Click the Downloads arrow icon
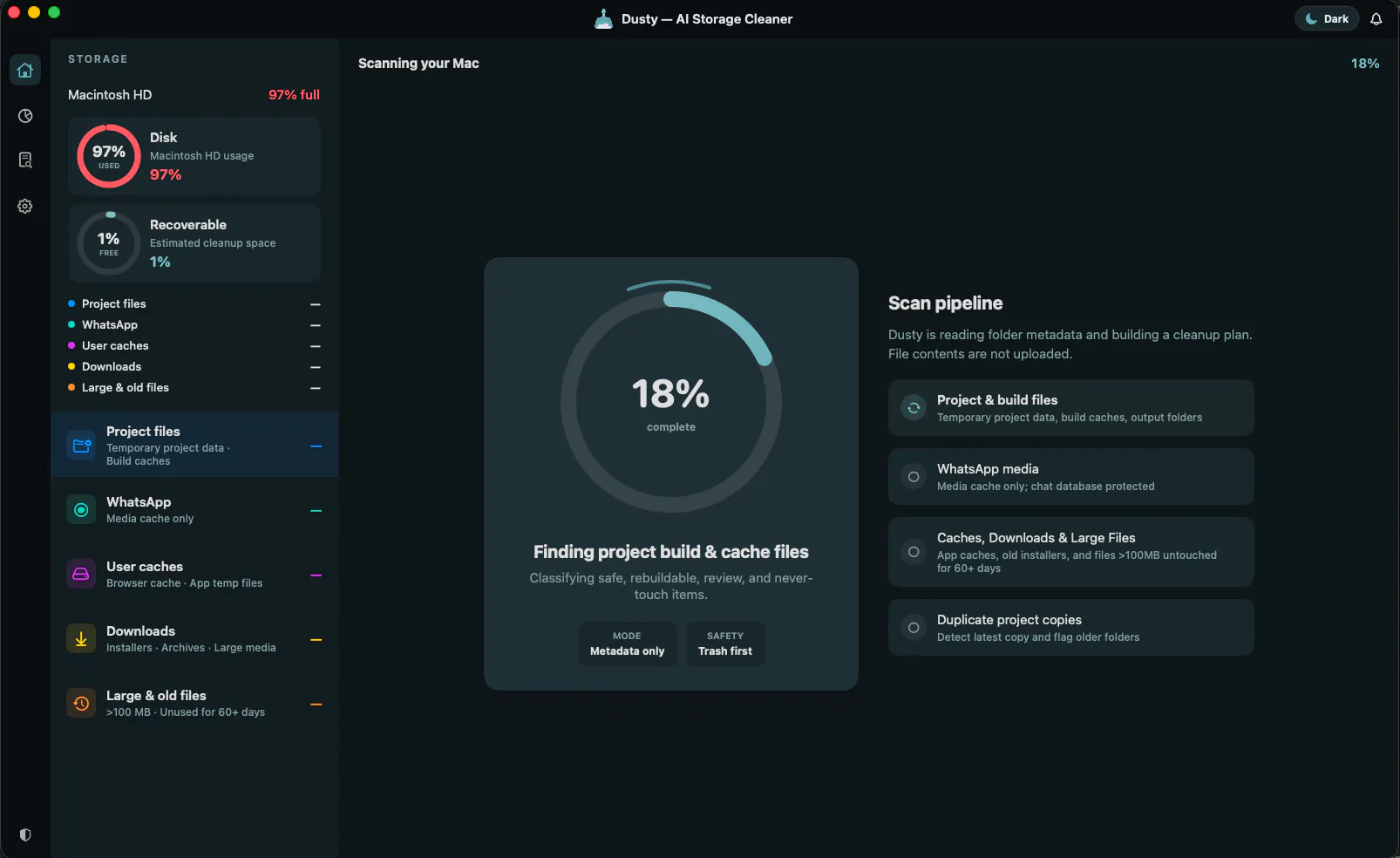This screenshot has height=858, width=1400. click(x=81, y=639)
